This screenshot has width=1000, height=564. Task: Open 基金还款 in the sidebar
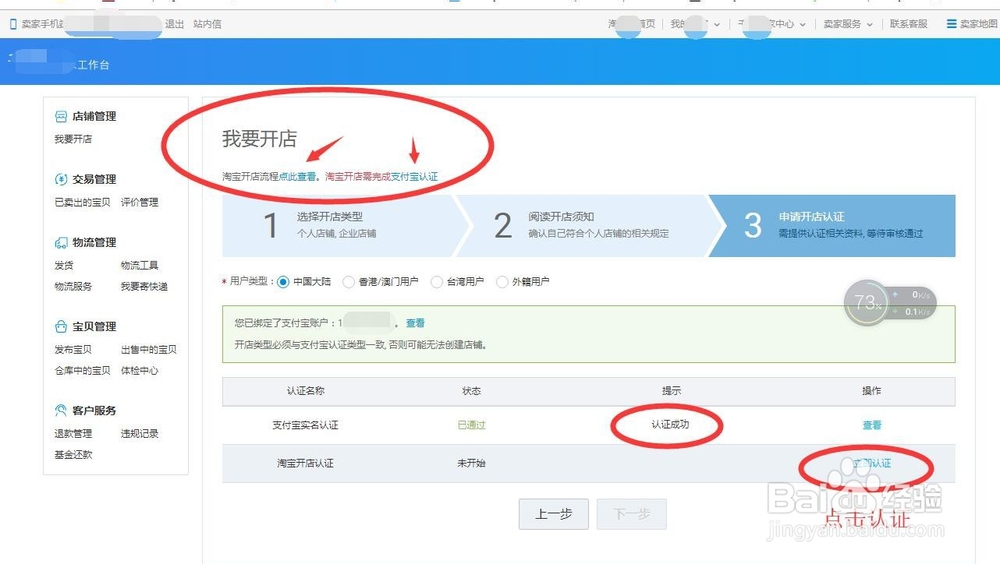point(73,455)
